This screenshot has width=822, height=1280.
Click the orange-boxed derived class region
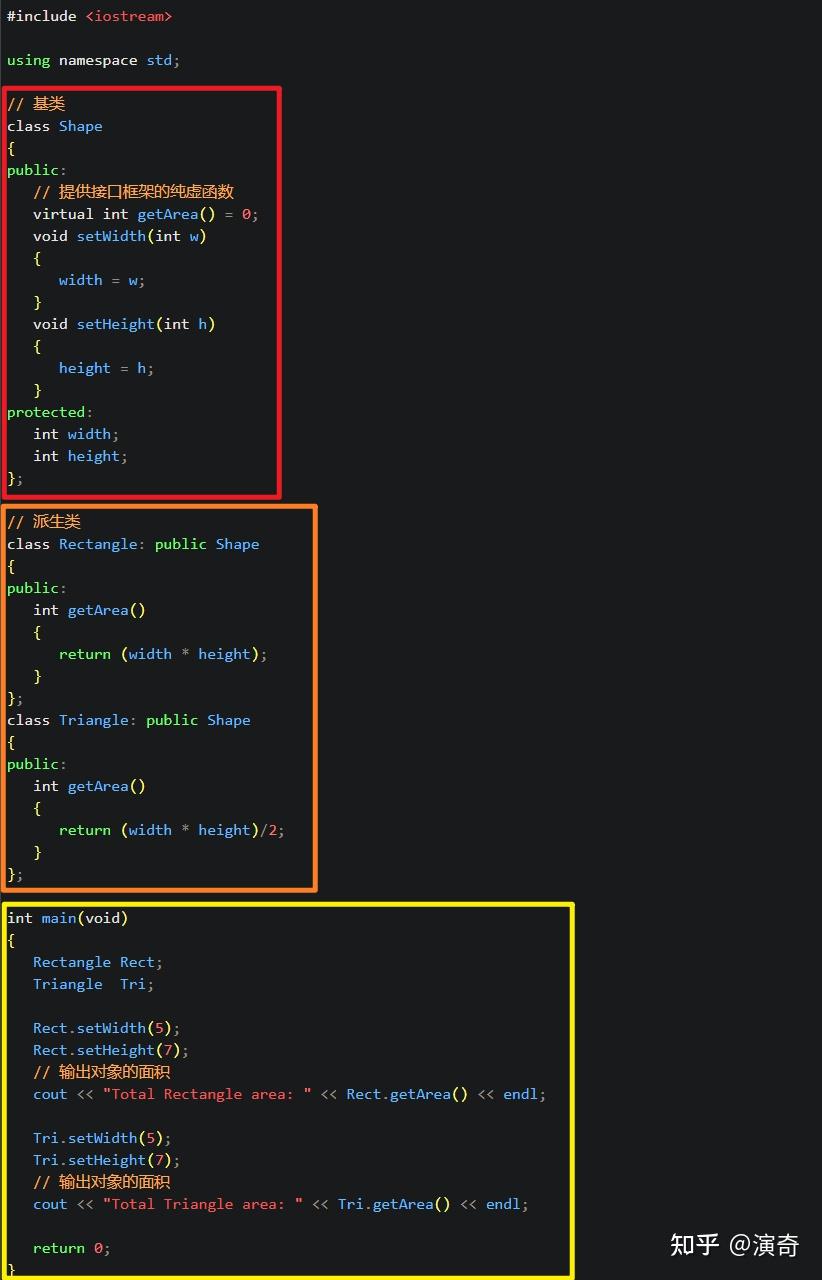[158, 697]
